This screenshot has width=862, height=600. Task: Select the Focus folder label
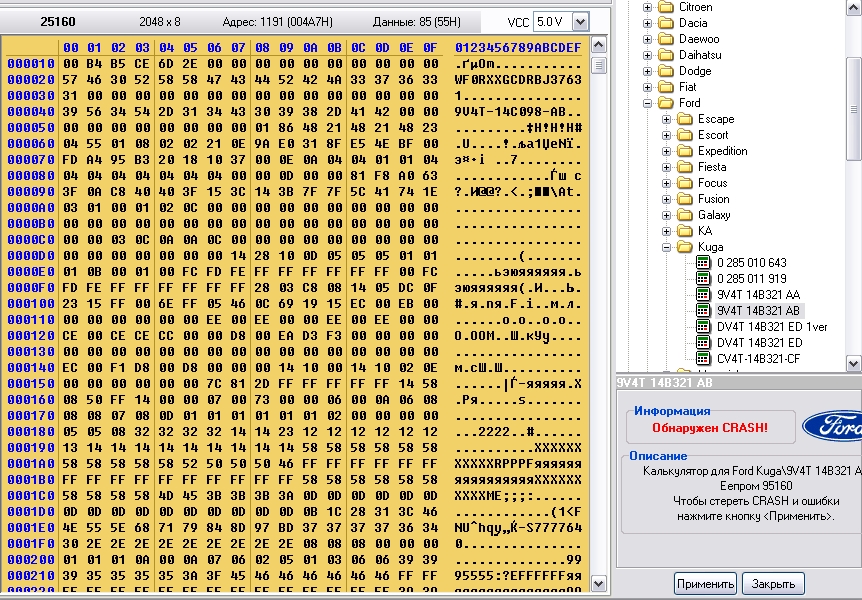[712, 183]
